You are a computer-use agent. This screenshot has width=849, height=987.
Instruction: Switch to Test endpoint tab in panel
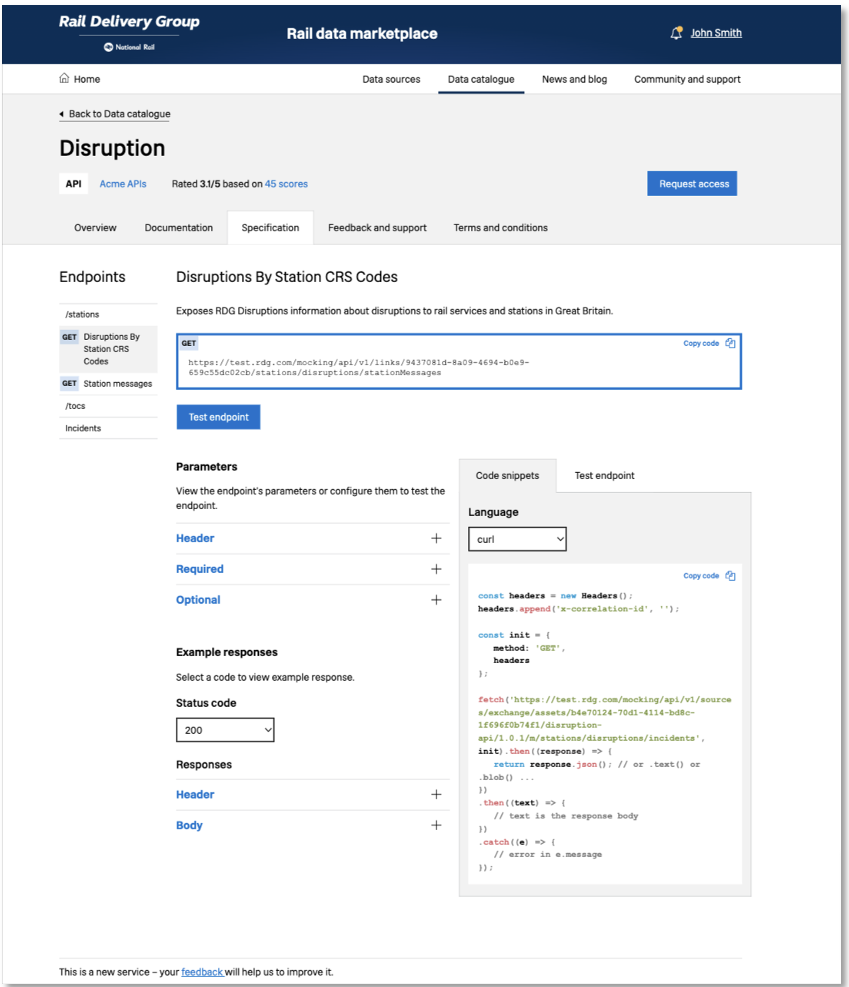(604, 476)
